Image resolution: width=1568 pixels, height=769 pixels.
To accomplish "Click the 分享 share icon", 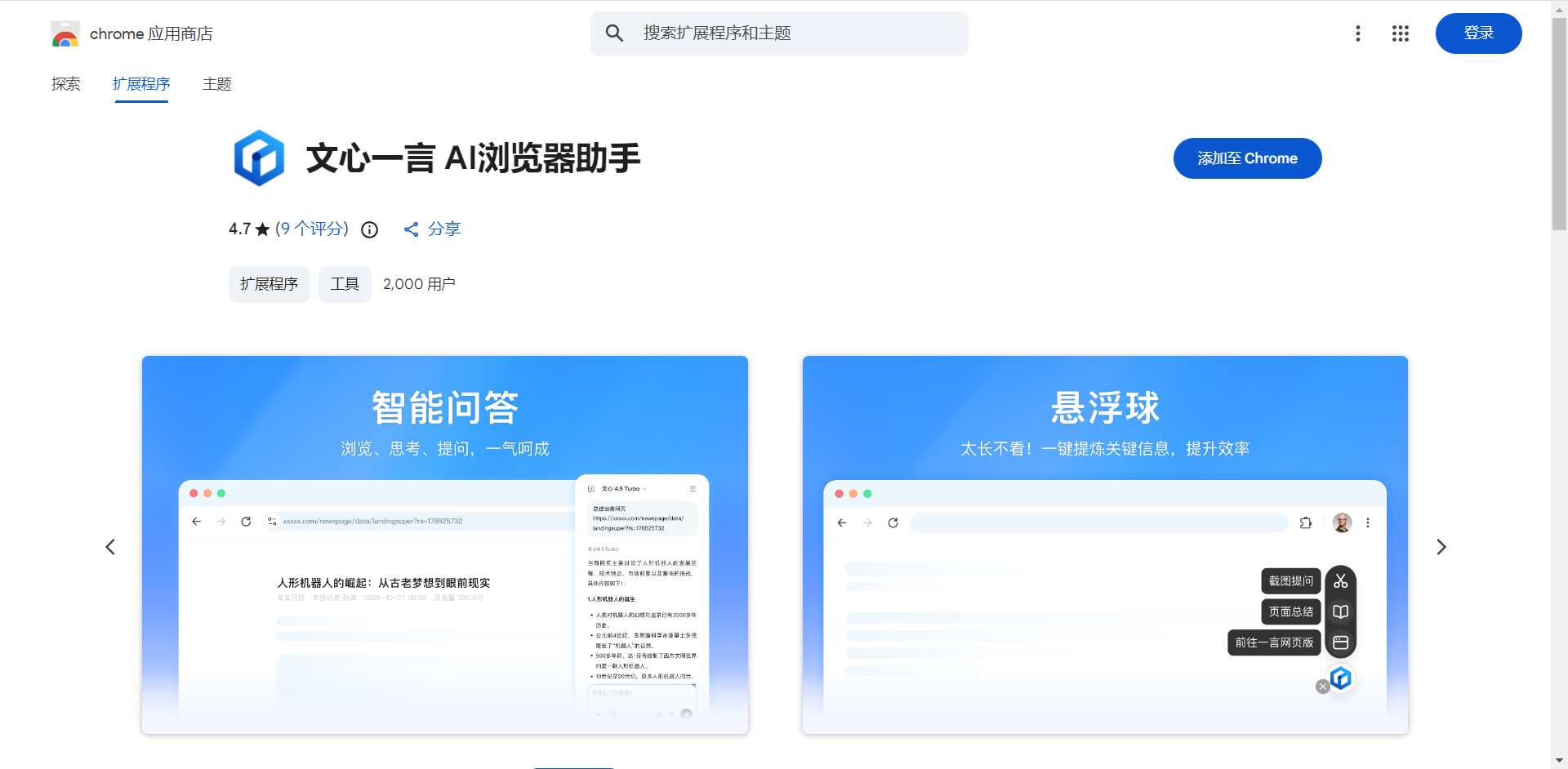I will [x=412, y=229].
